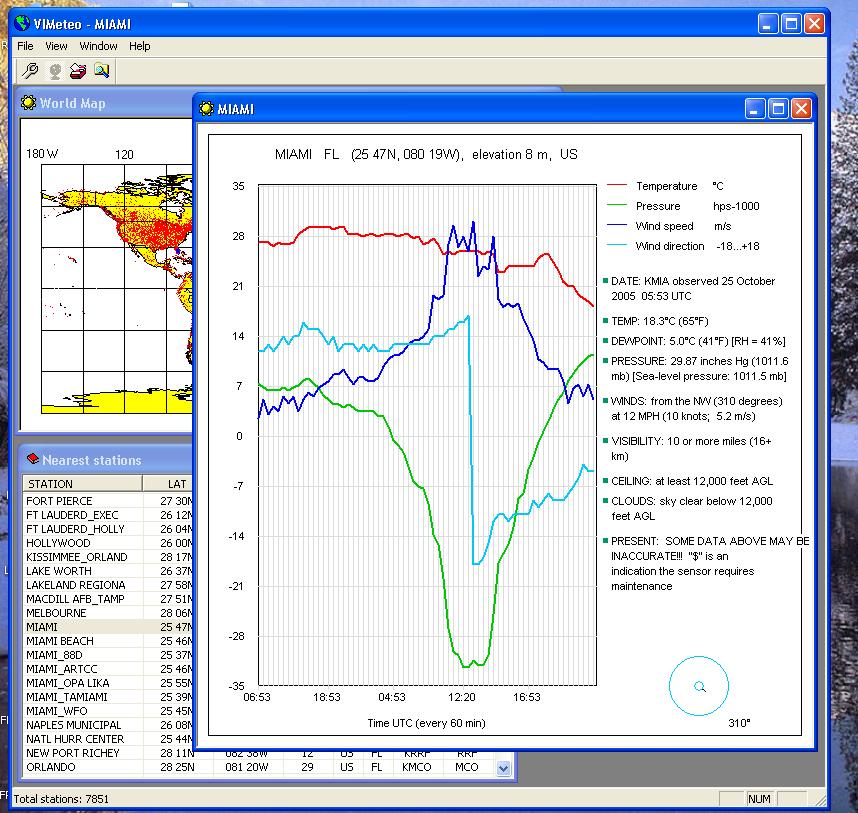Select MIAMI BEACH station row

click(60, 641)
